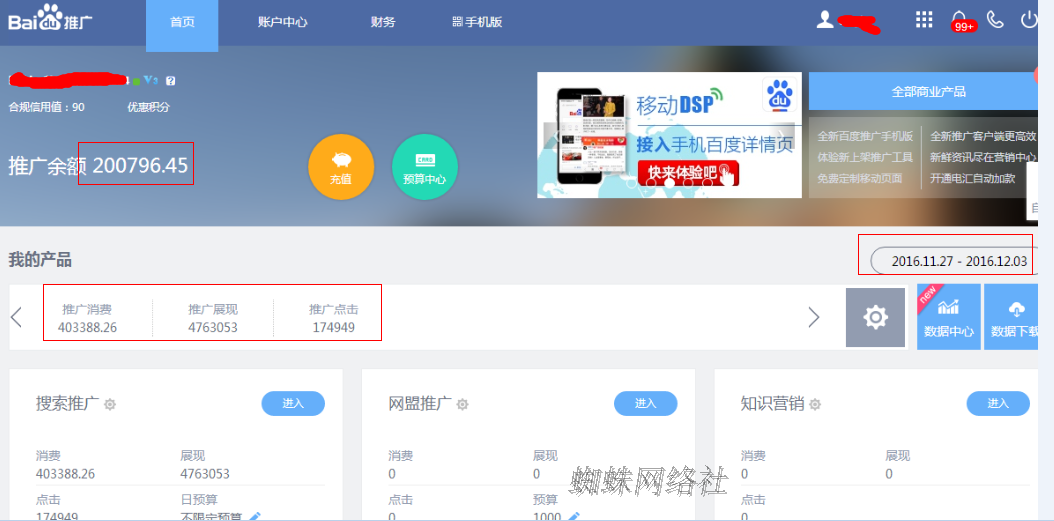Open link 体验新上架推广工具

pyautogui.click(x=865, y=158)
